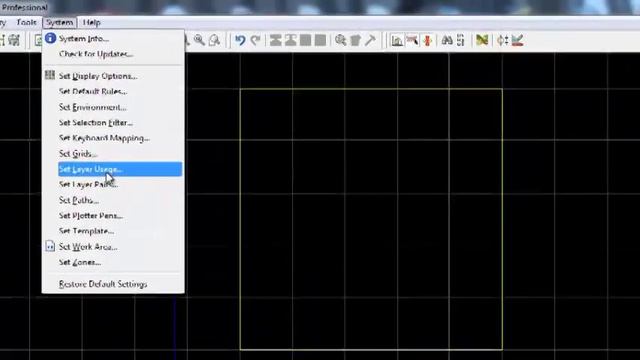640x360 pixels.
Task: Choose Check for Updates menu entry
Action: [113, 54]
